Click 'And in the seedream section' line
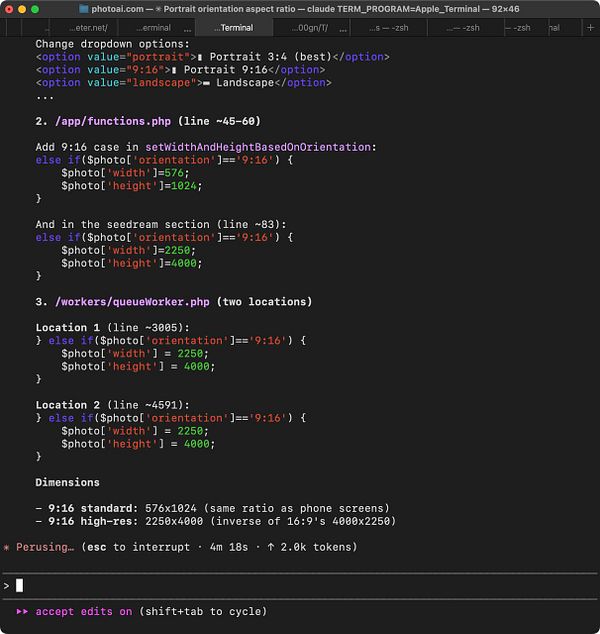Screen dimensions: 600x634 coord(161,224)
